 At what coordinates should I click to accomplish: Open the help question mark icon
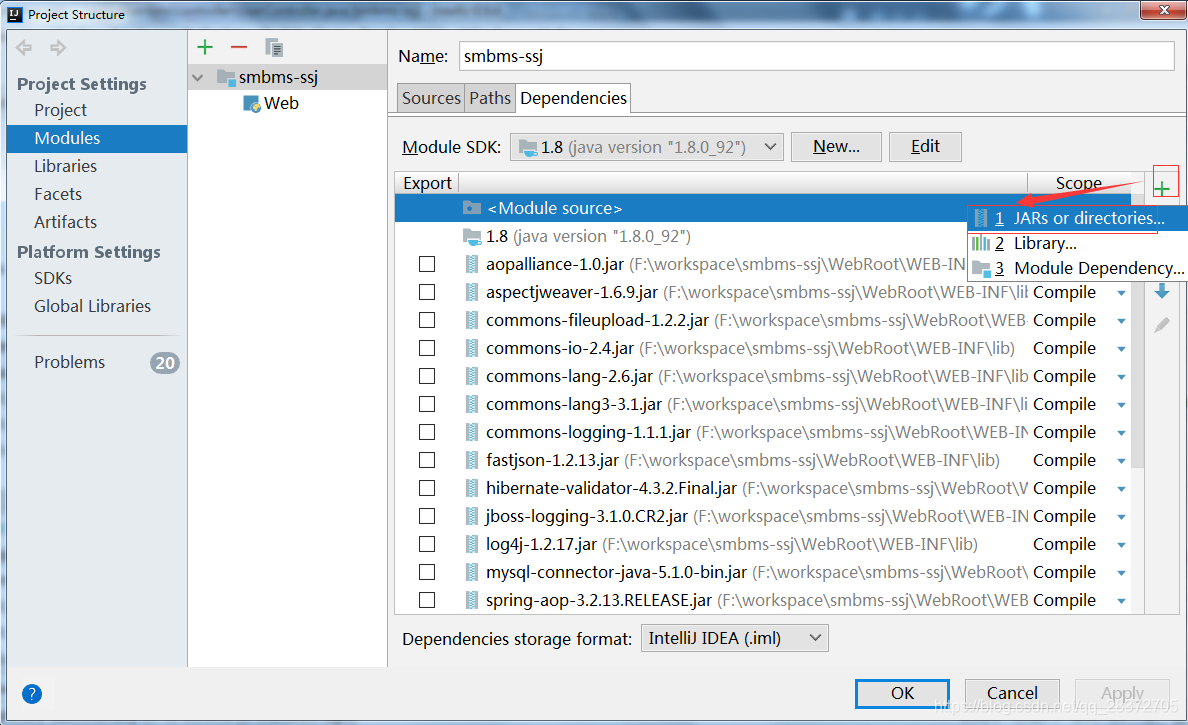32,694
